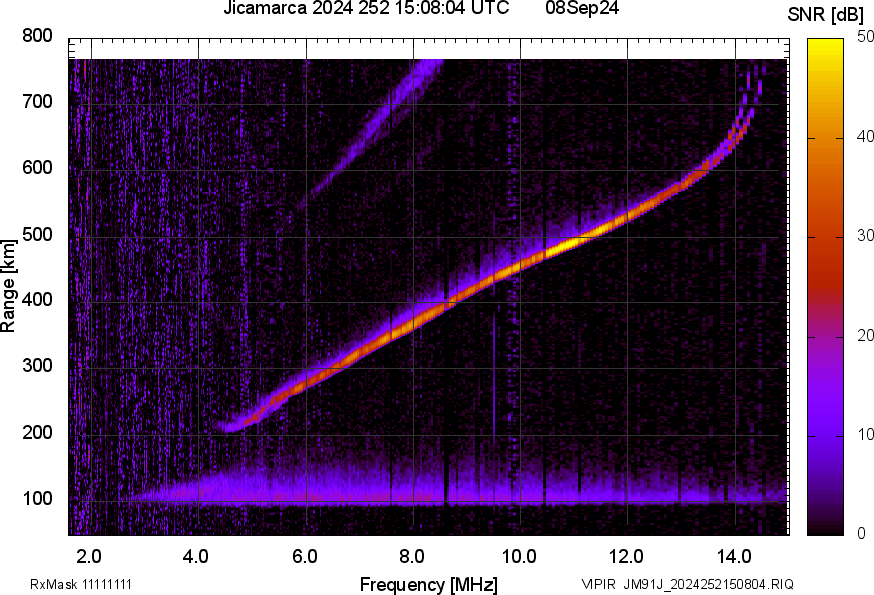Click the 08Sep24 date label

(x=581, y=9)
